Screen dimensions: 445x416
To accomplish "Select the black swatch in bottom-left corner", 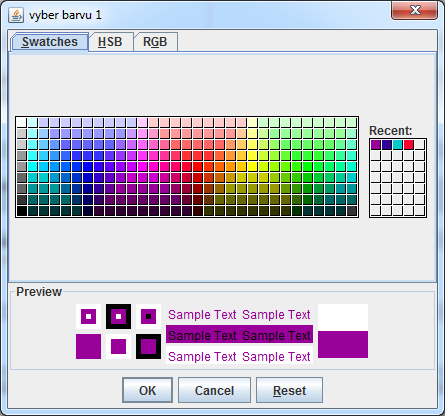I will (x=22, y=211).
